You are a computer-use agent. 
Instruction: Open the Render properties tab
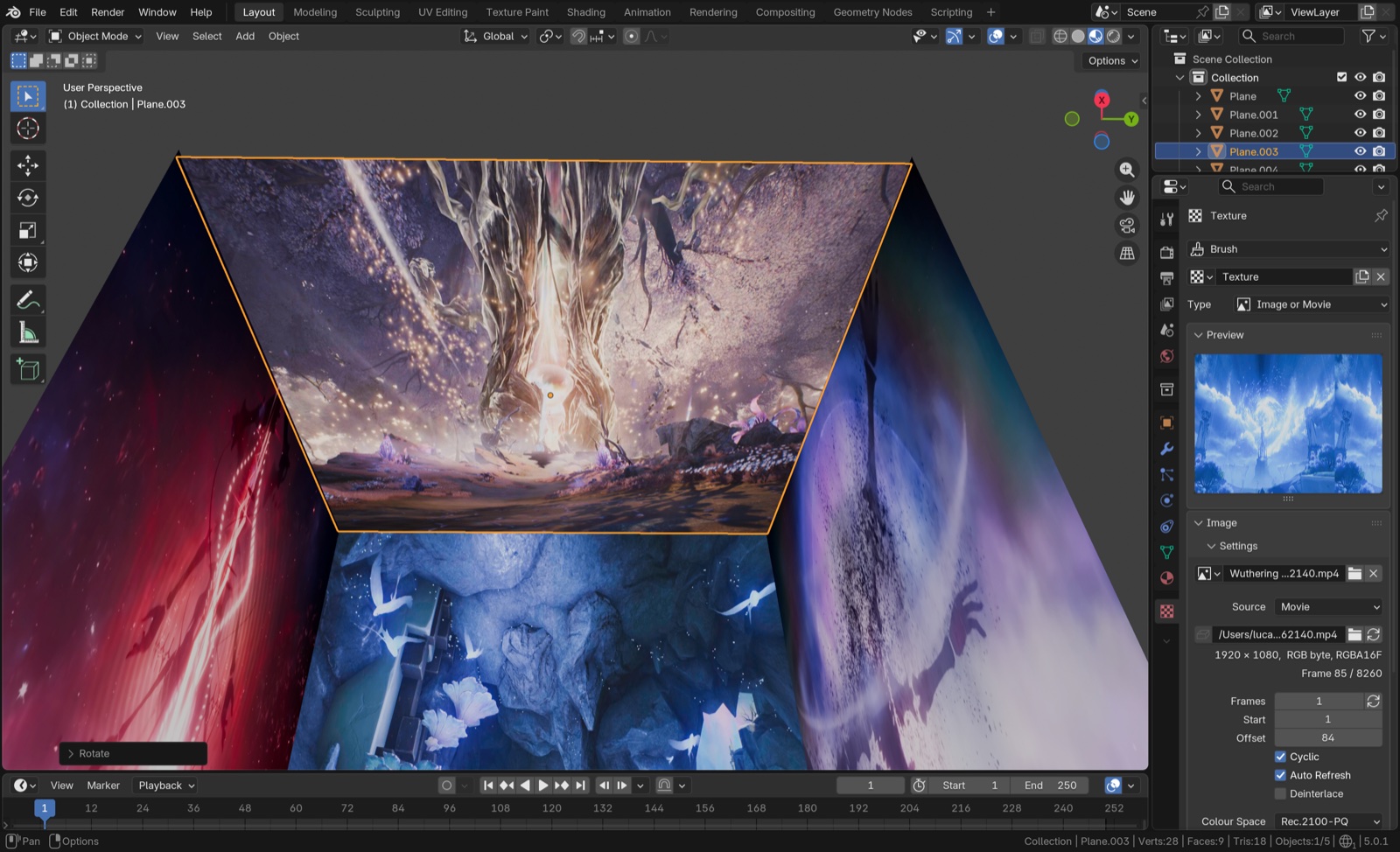coord(1166,252)
